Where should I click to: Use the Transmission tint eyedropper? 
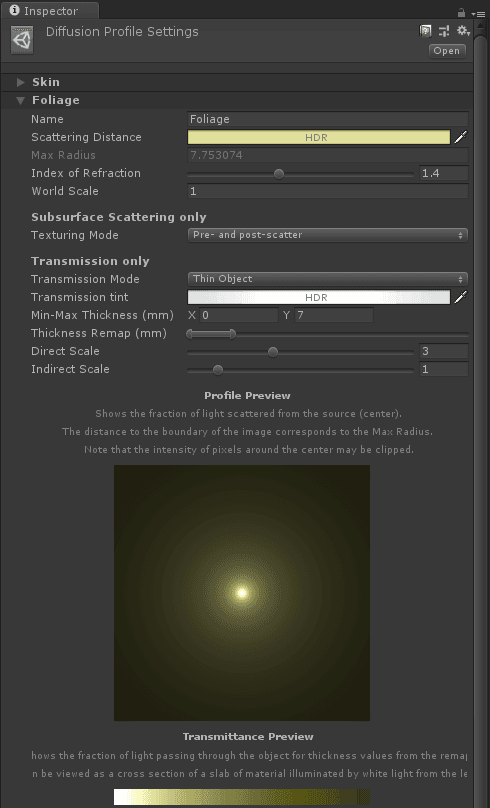pos(461,297)
